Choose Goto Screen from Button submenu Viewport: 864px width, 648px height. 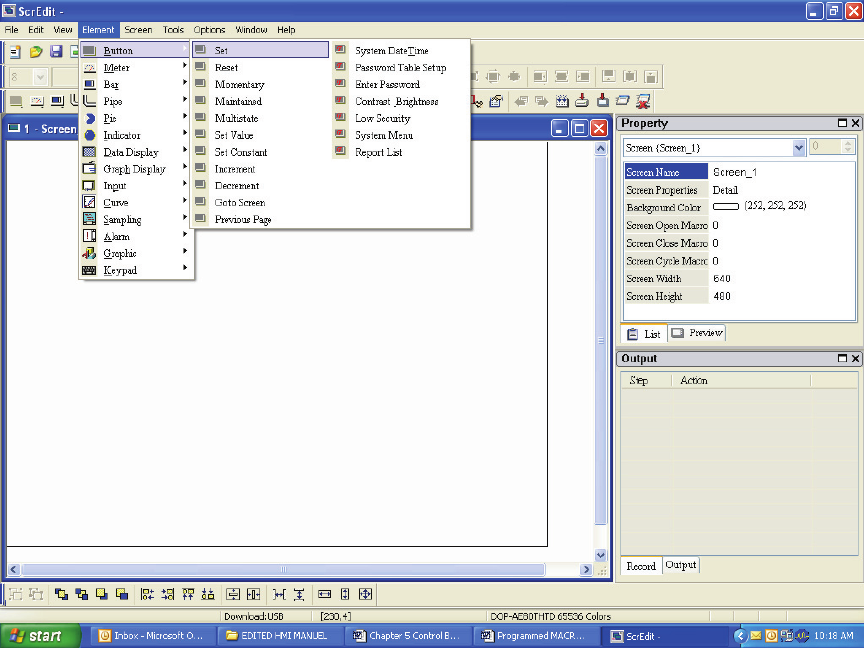(239, 203)
